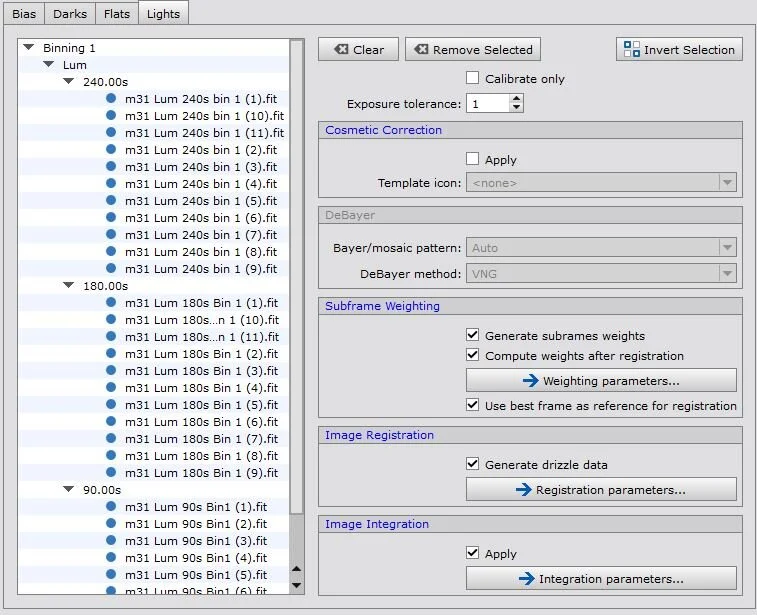This screenshot has width=757, height=615.
Task: Click blue dot of m31 Lum 180s Bin 1 (9).fit
Action: pyautogui.click(x=111, y=472)
